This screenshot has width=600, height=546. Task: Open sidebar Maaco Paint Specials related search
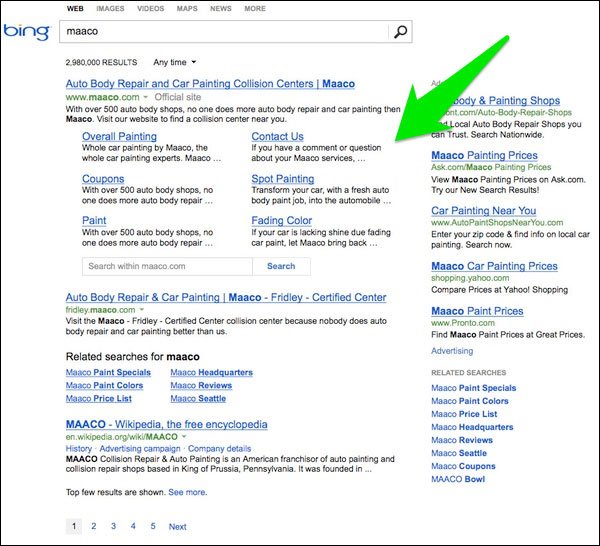pos(474,388)
